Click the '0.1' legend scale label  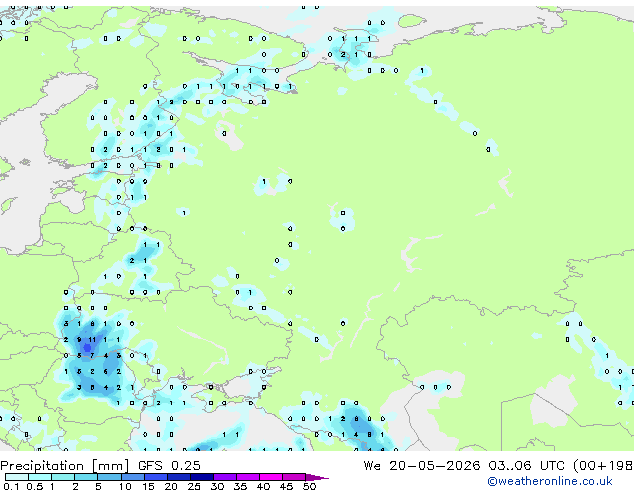(x=11, y=486)
